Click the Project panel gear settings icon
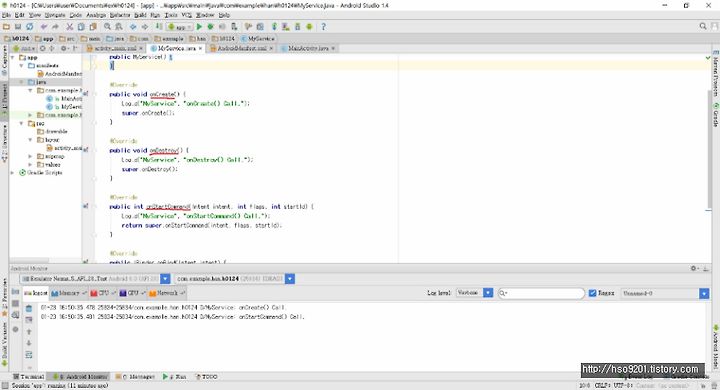The width and height of the screenshot is (720, 390). point(64,48)
